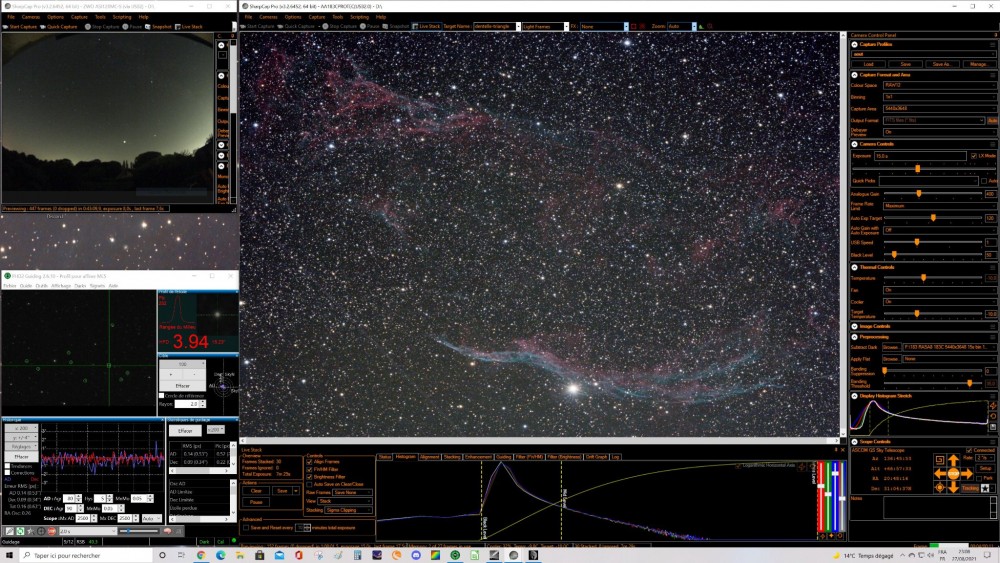Click the scope center stop button
Viewport: 1000px width, 563px height.
953,474
